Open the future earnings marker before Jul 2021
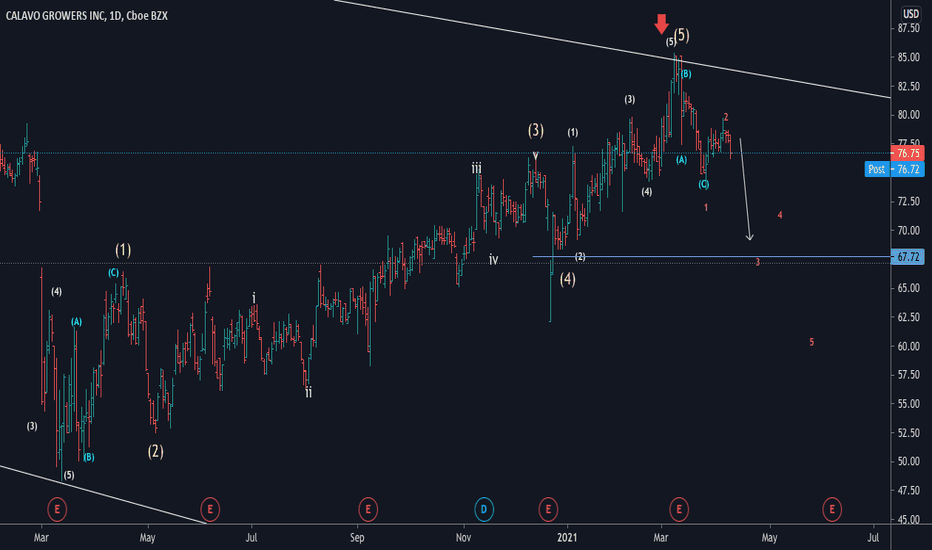 832,509
